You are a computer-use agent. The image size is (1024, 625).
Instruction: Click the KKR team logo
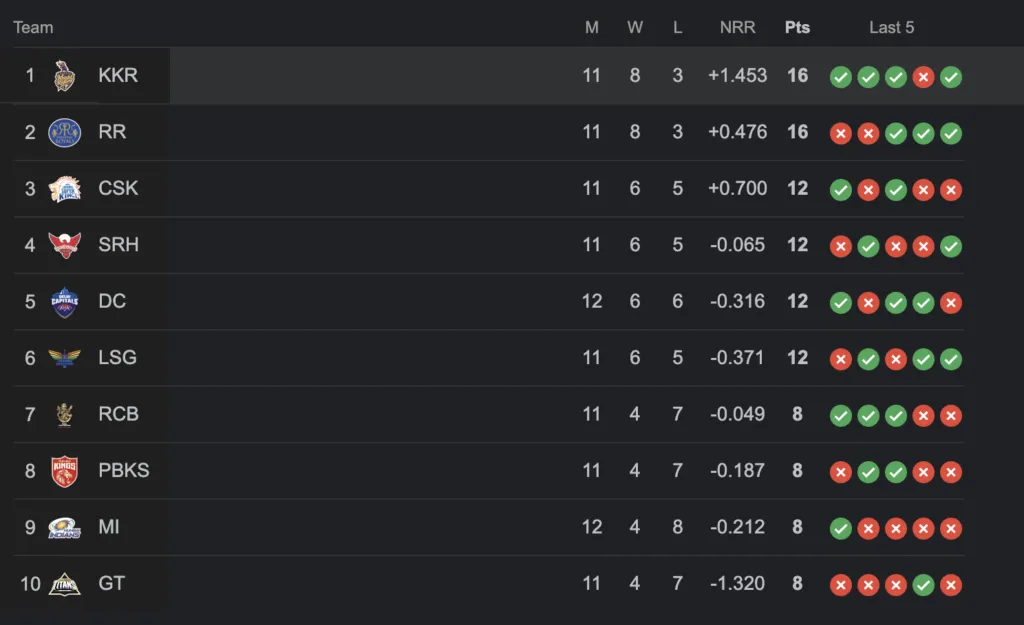point(64,76)
